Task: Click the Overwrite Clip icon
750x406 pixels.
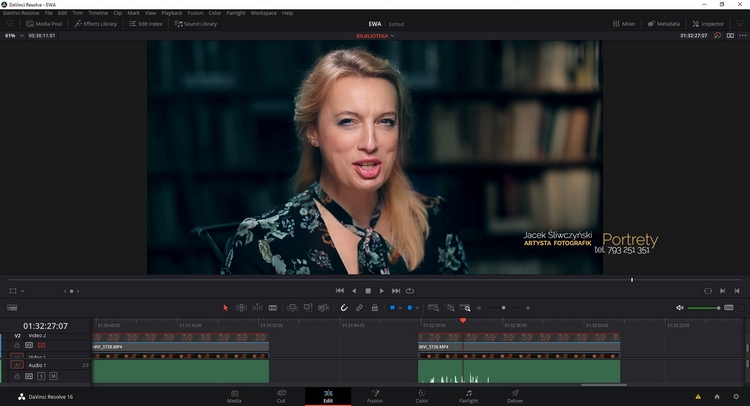Action: [x=308, y=308]
